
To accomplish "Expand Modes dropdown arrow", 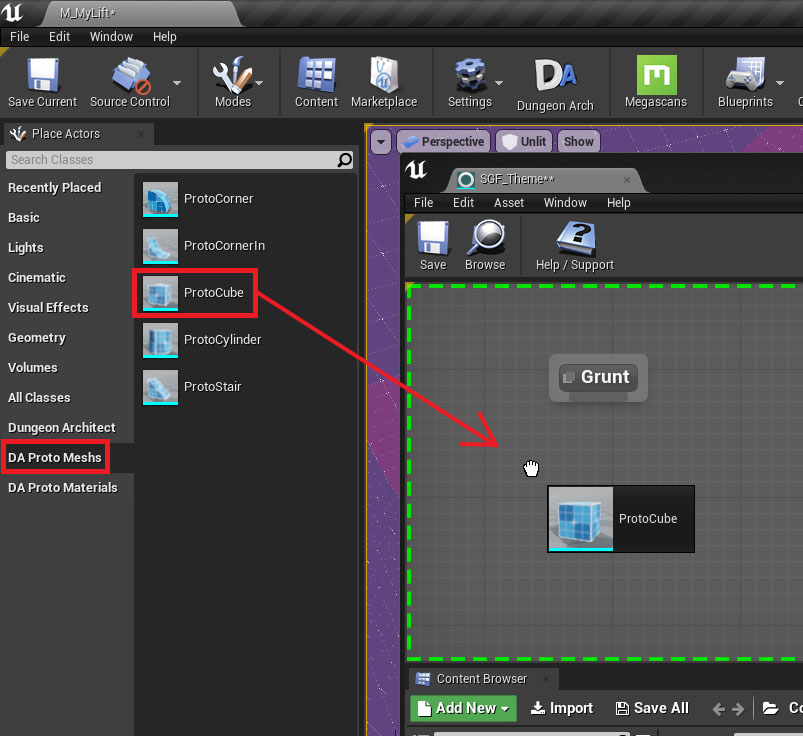I will [x=259, y=83].
